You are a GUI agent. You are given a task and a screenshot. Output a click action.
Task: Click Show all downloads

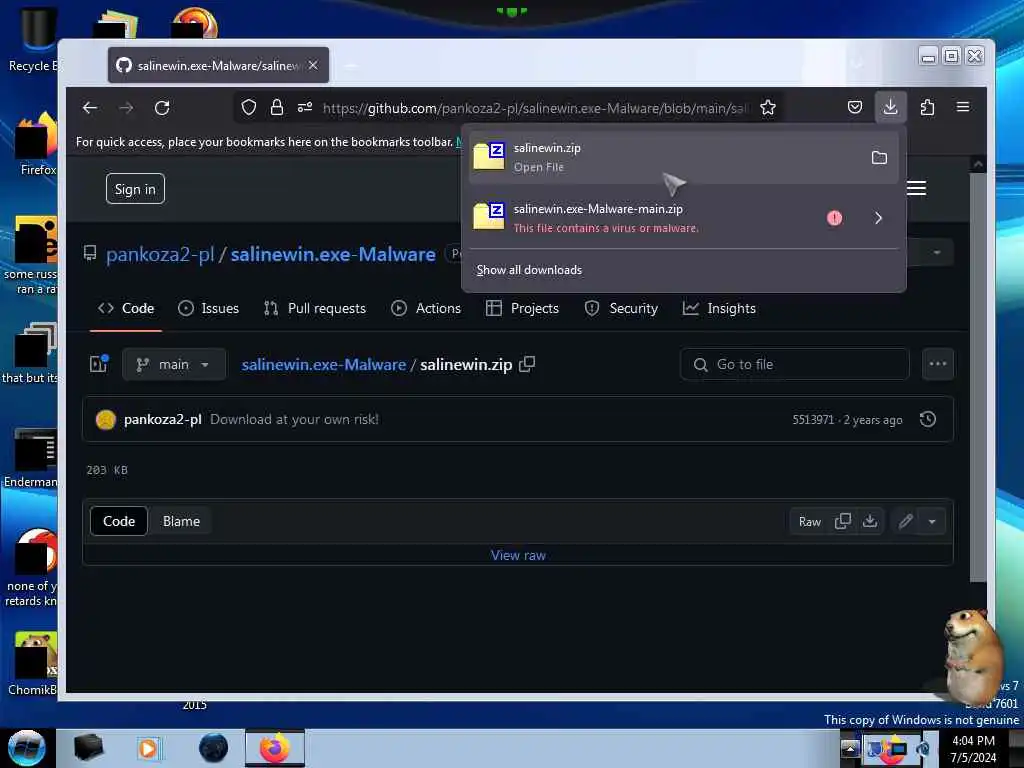click(x=529, y=270)
